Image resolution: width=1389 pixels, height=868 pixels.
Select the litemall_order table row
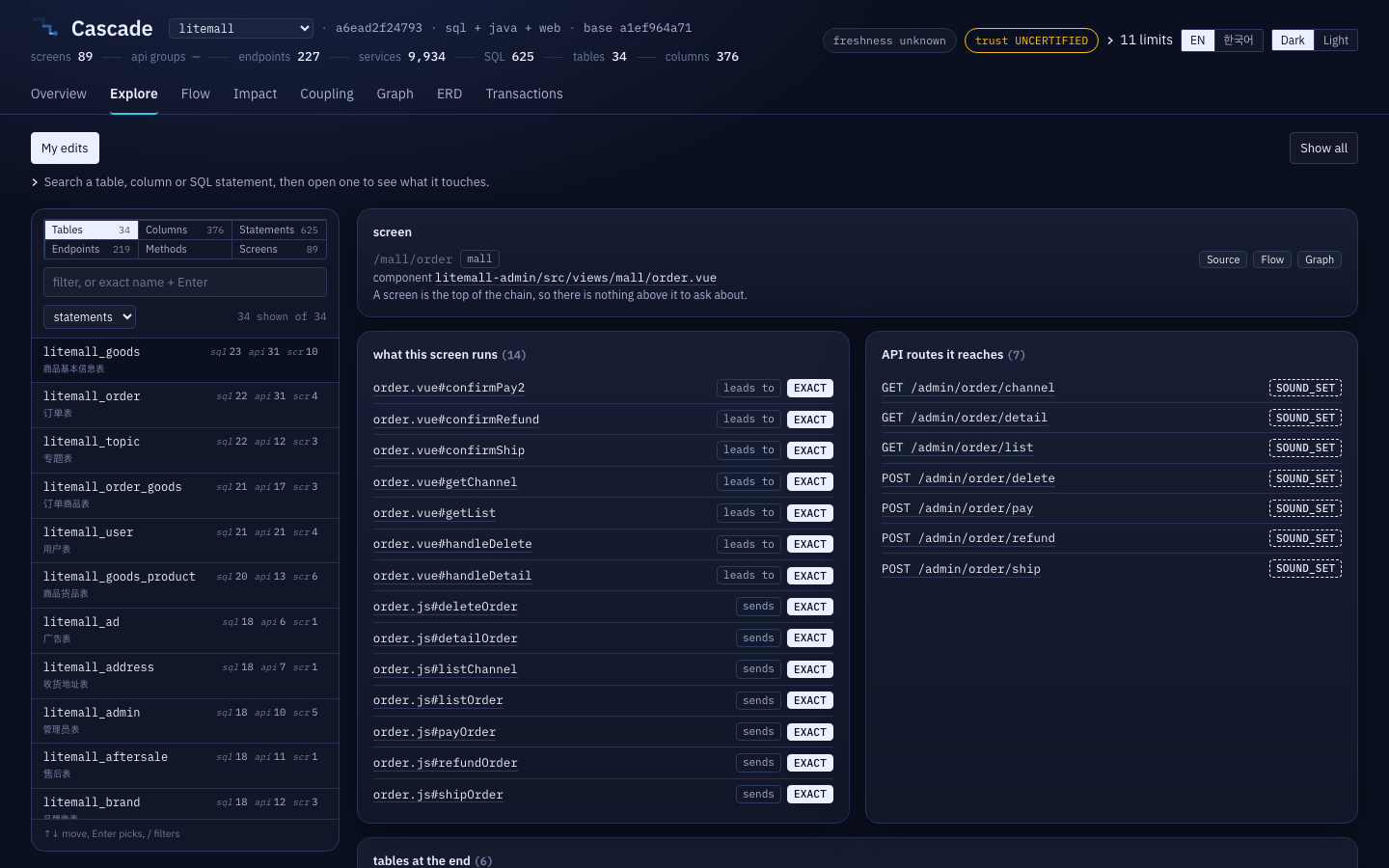click(185, 405)
